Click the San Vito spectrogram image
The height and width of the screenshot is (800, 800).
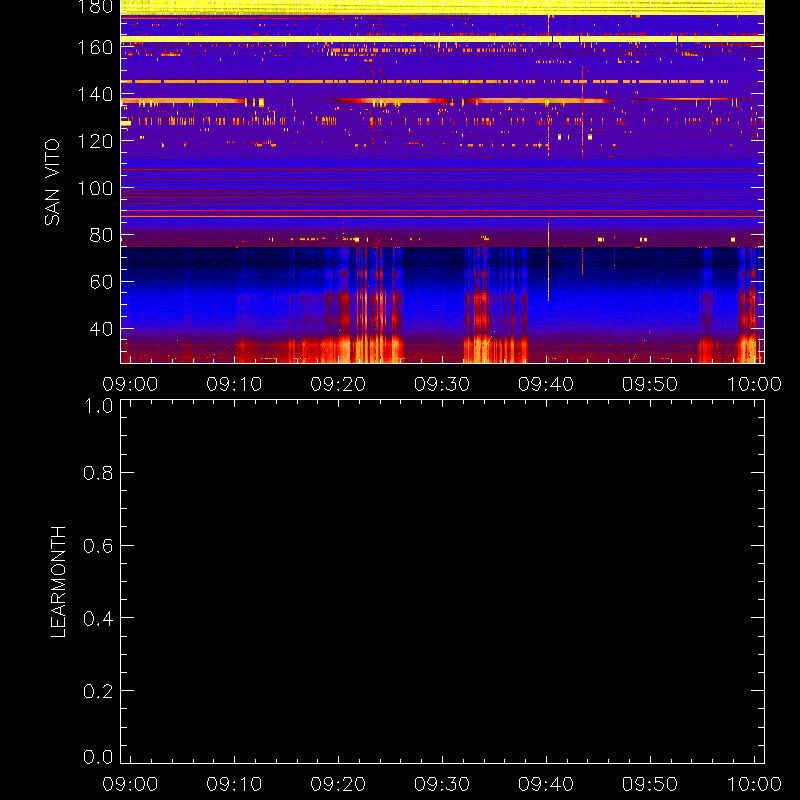442,182
